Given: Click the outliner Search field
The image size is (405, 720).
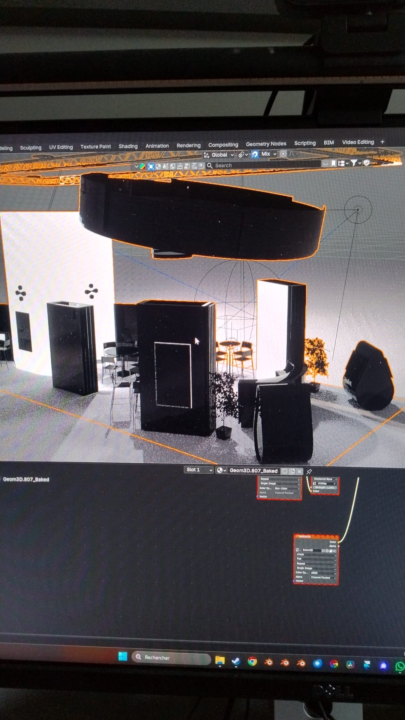Looking at the screenshot, I should (x=262, y=165).
